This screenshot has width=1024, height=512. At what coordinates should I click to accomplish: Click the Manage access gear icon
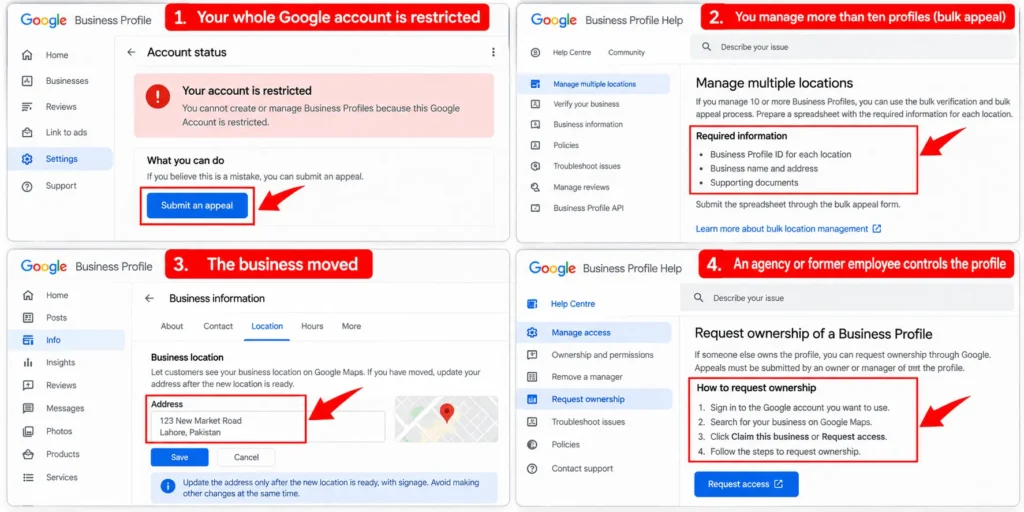pos(532,332)
